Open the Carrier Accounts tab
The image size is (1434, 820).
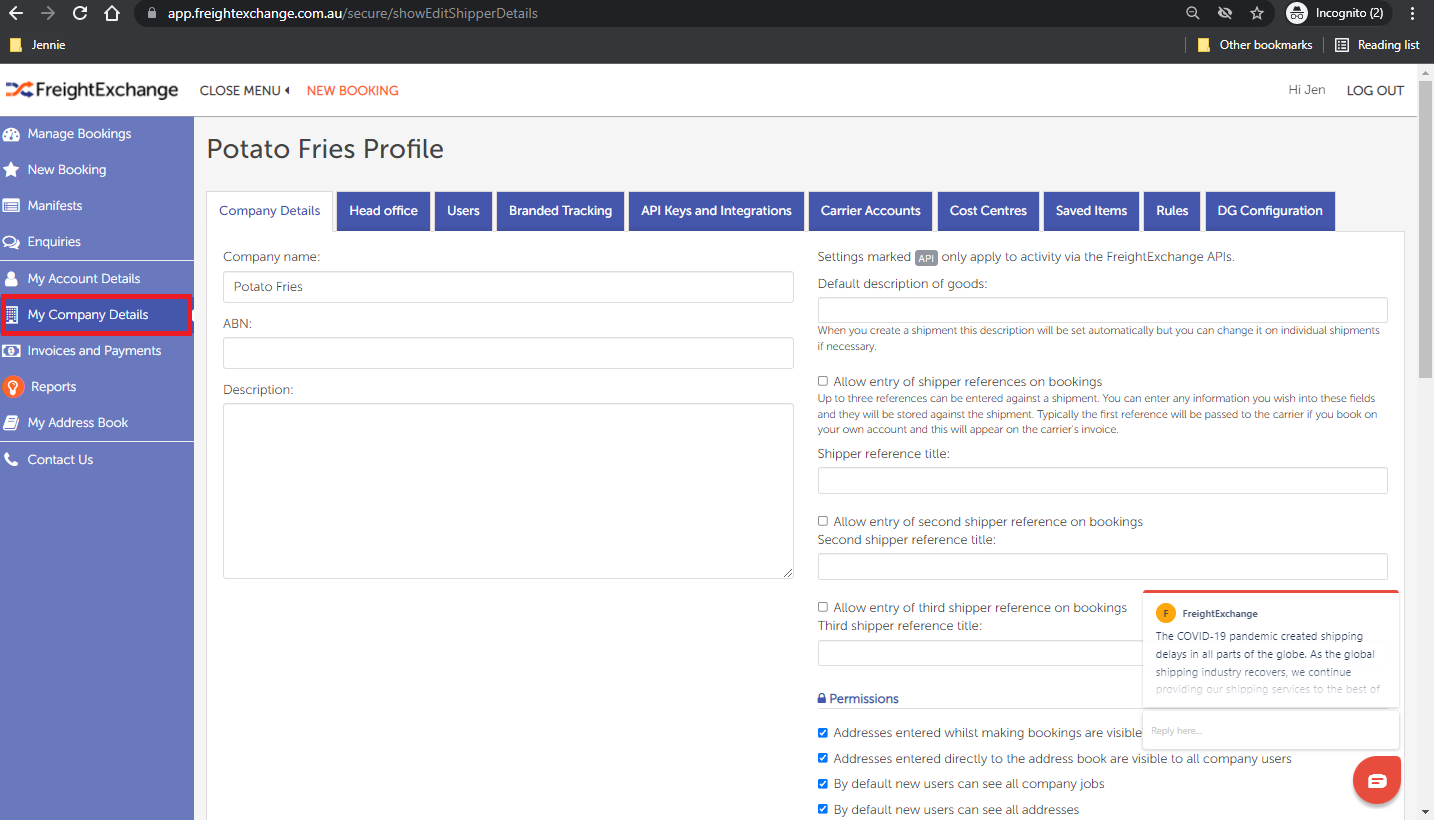(x=871, y=211)
